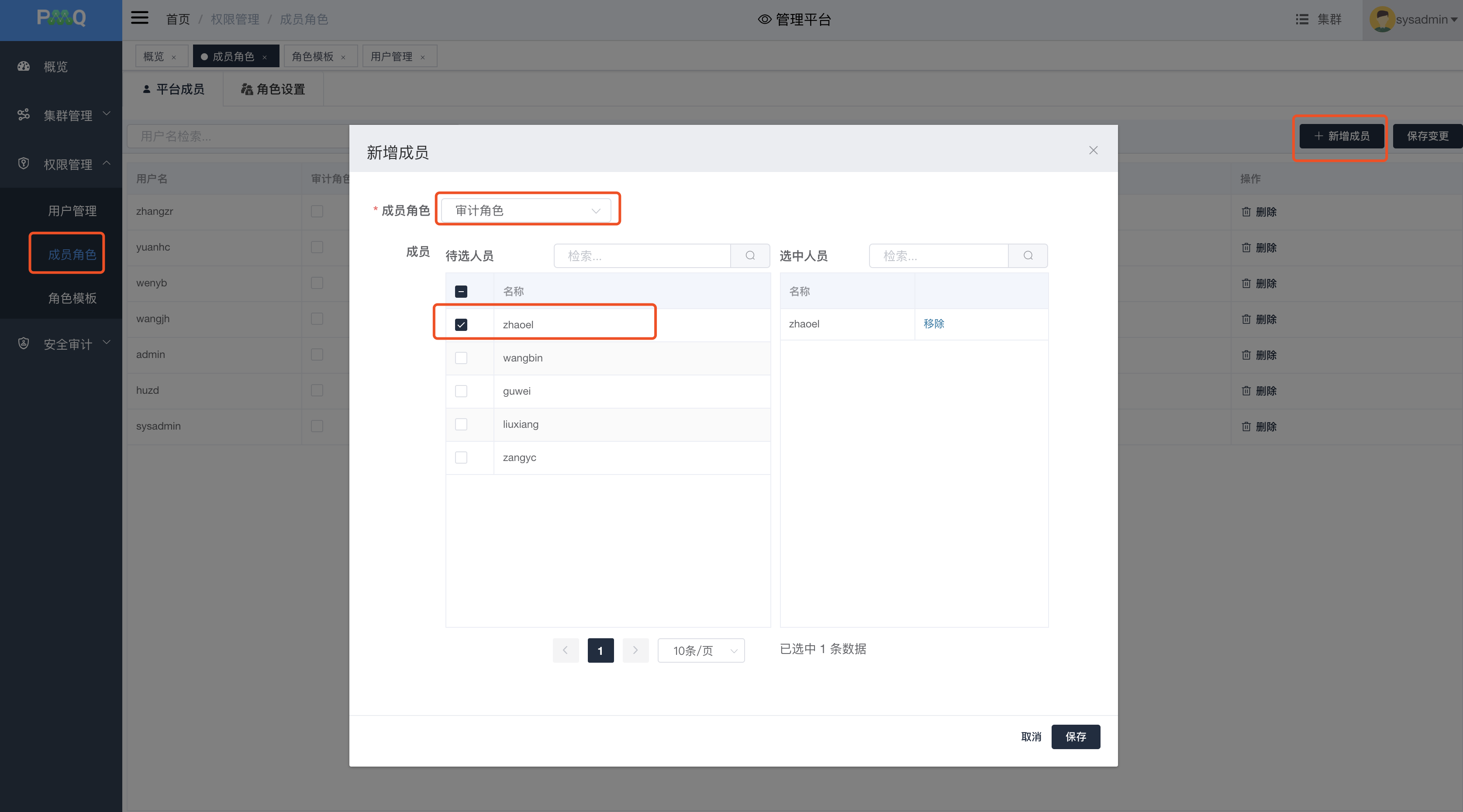1463x812 pixels.
Task: Click the sysadmin user avatar
Action: [x=1382, y=19]
